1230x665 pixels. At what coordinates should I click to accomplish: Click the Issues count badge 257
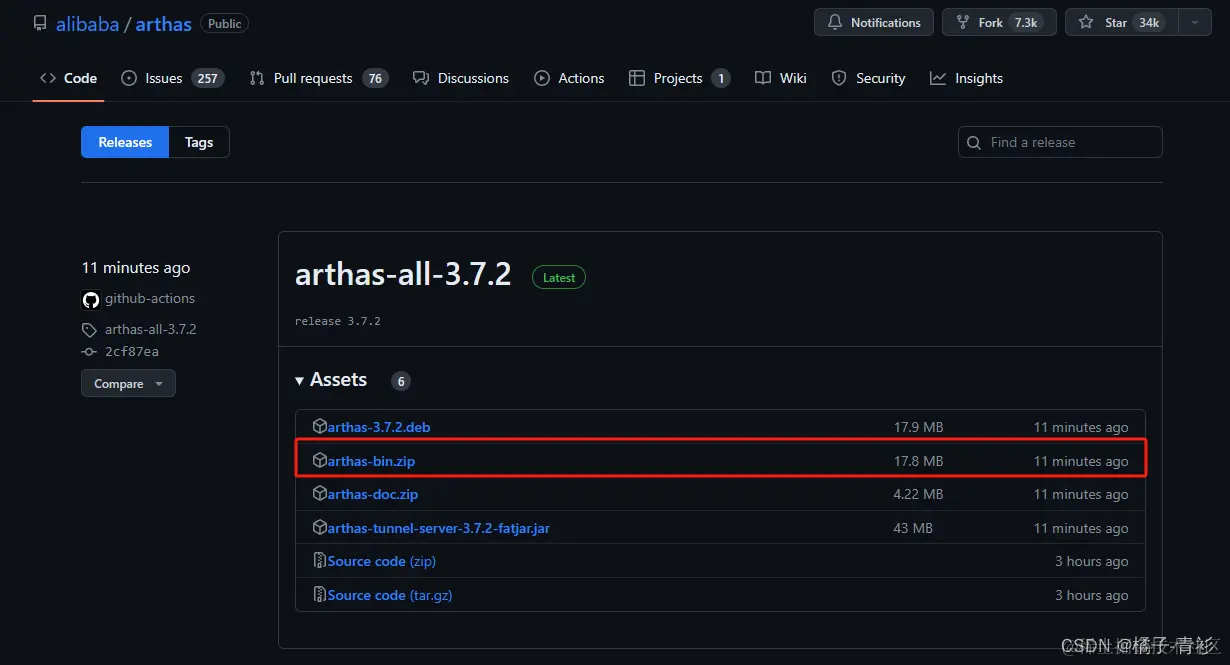tap(207, 78)
